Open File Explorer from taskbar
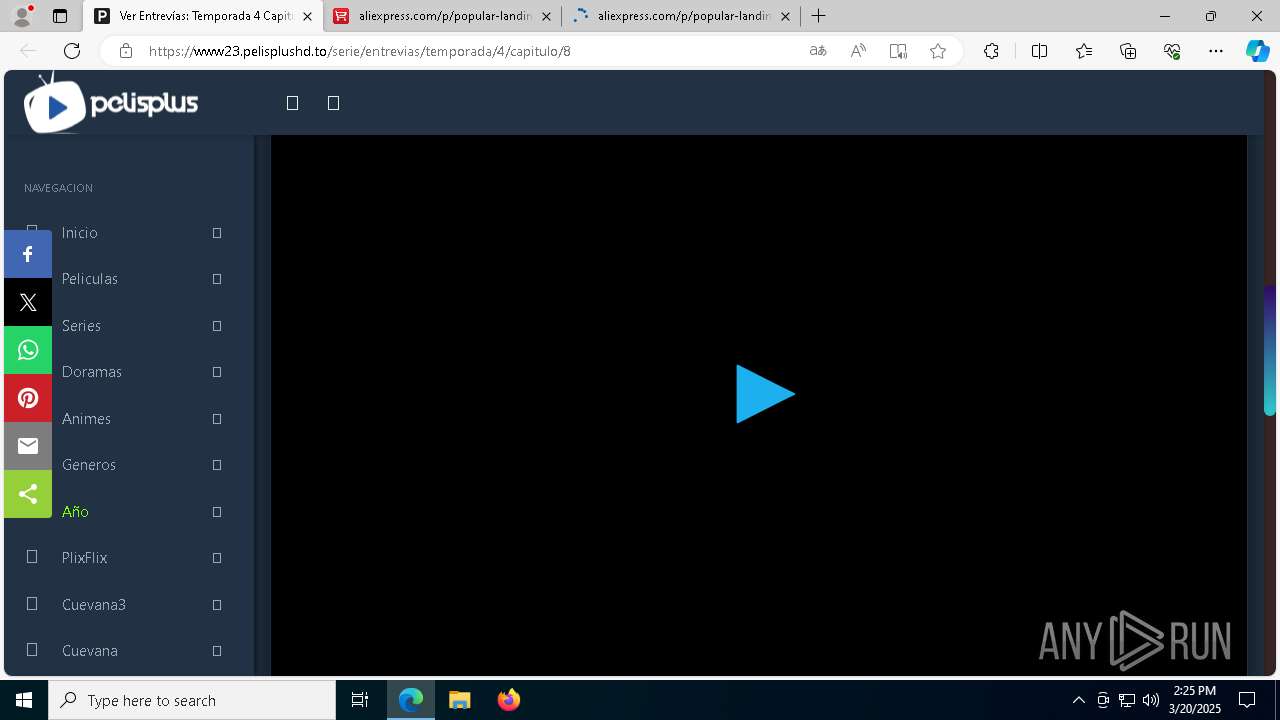Screen dimensions: 1280x720 click(x=460, y=700)
